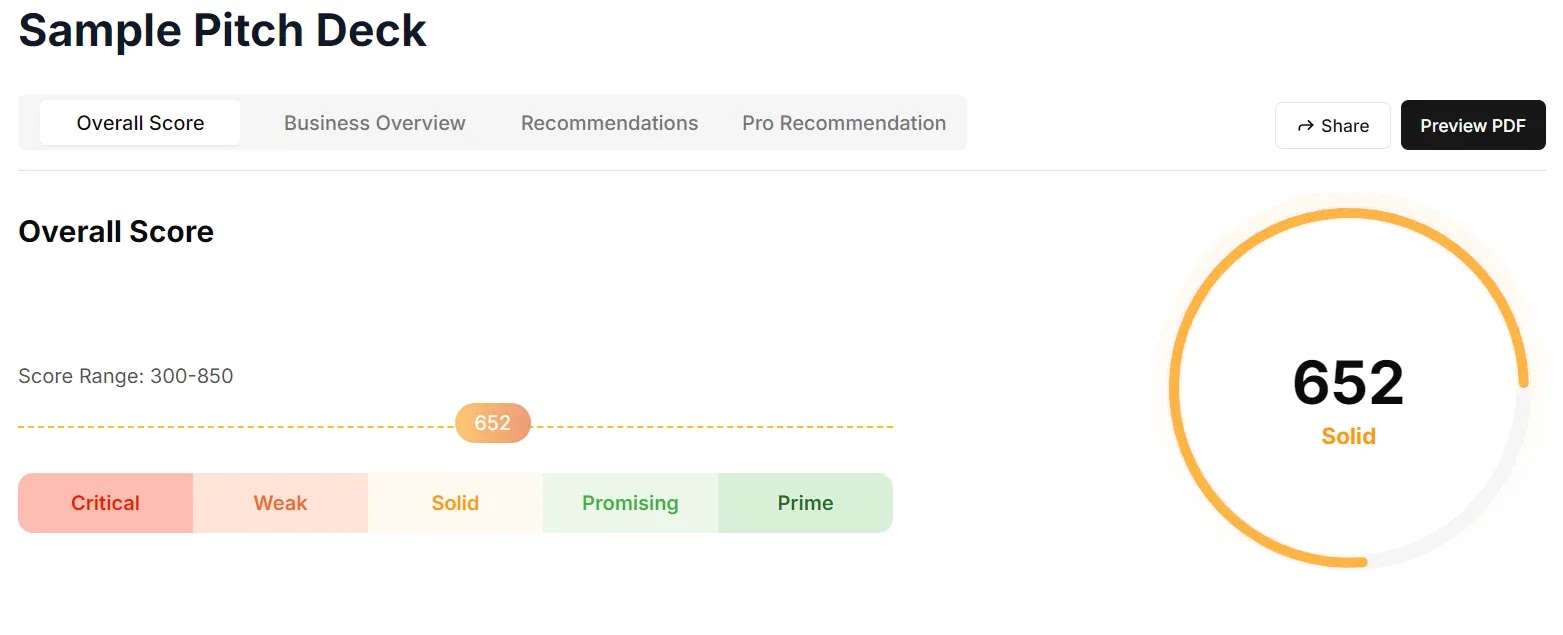Click the Share arrow icon
This screenshot has height=635, width=1563.
click(x=1305, y=126)
